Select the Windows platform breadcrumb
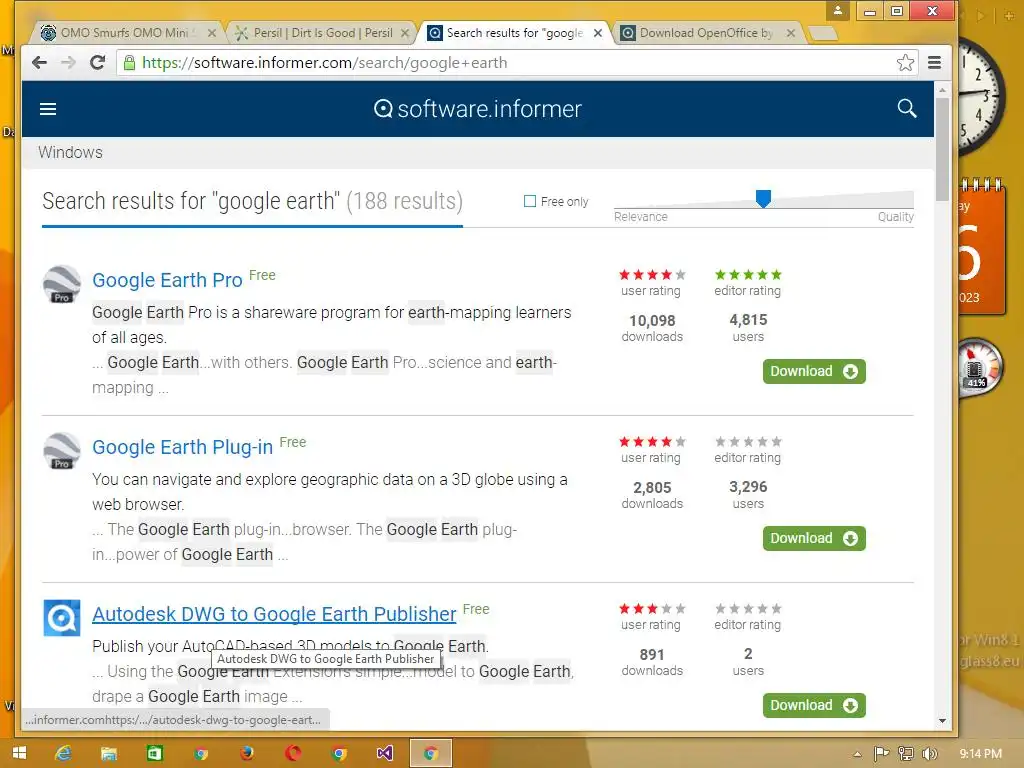This screenshot has height=768, width=1024. pos(70,152)
